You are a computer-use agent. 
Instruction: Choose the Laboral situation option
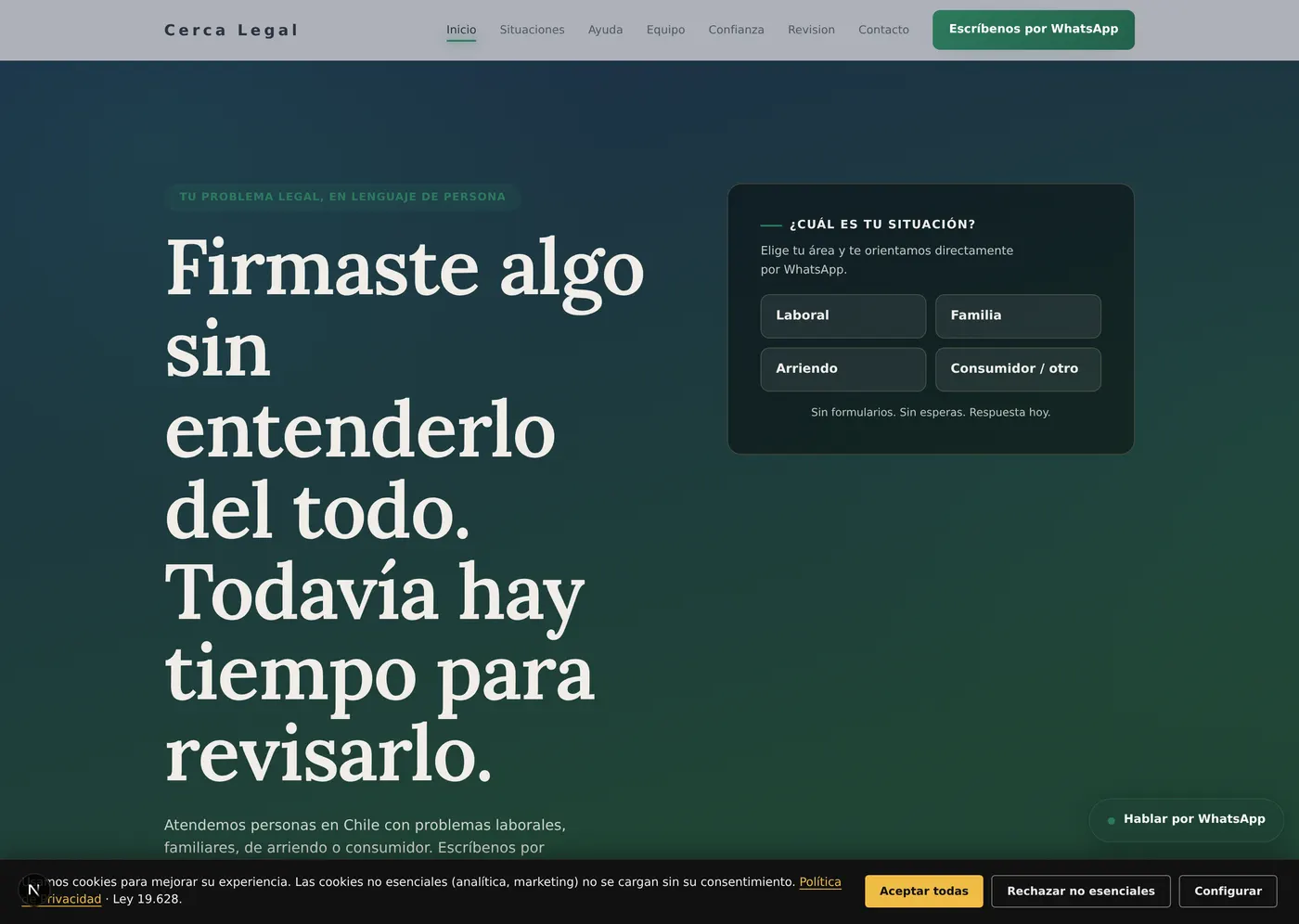click(x=843, y=316)
